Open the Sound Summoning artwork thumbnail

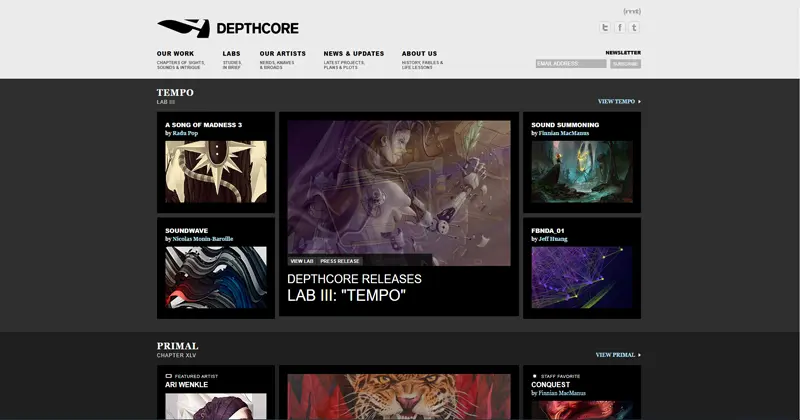582,172
